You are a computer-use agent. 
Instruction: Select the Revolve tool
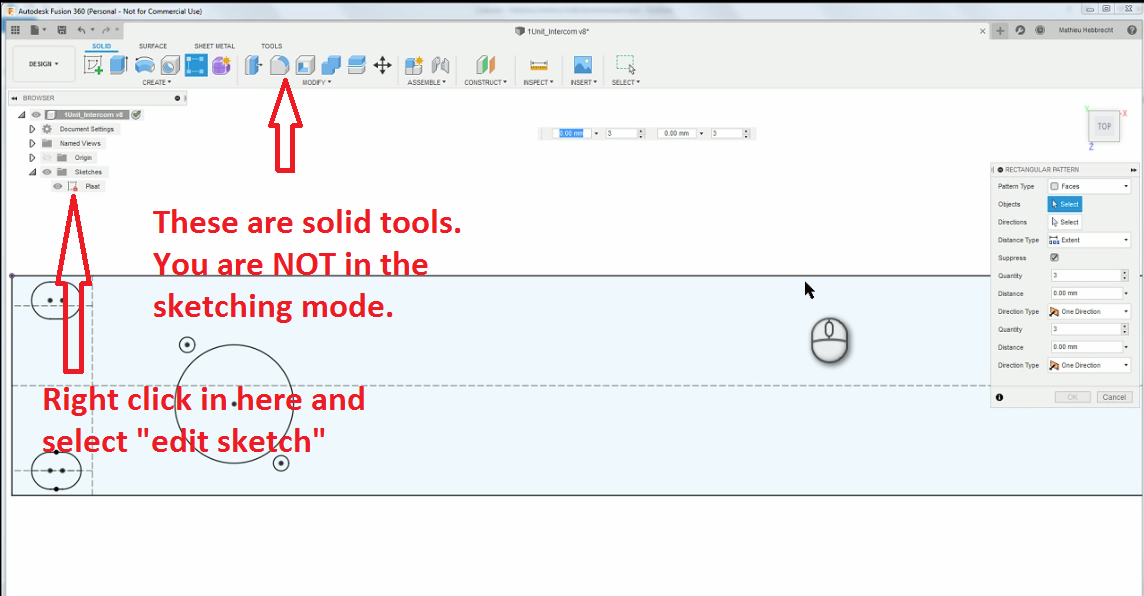144,66
